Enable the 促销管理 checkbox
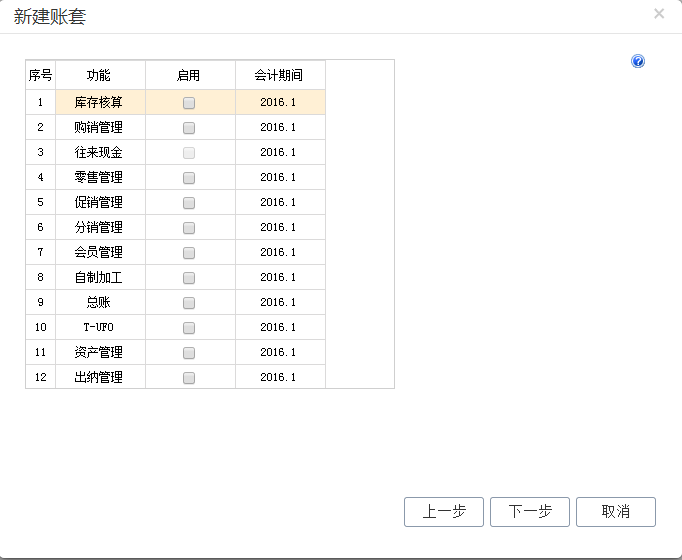 189,203
